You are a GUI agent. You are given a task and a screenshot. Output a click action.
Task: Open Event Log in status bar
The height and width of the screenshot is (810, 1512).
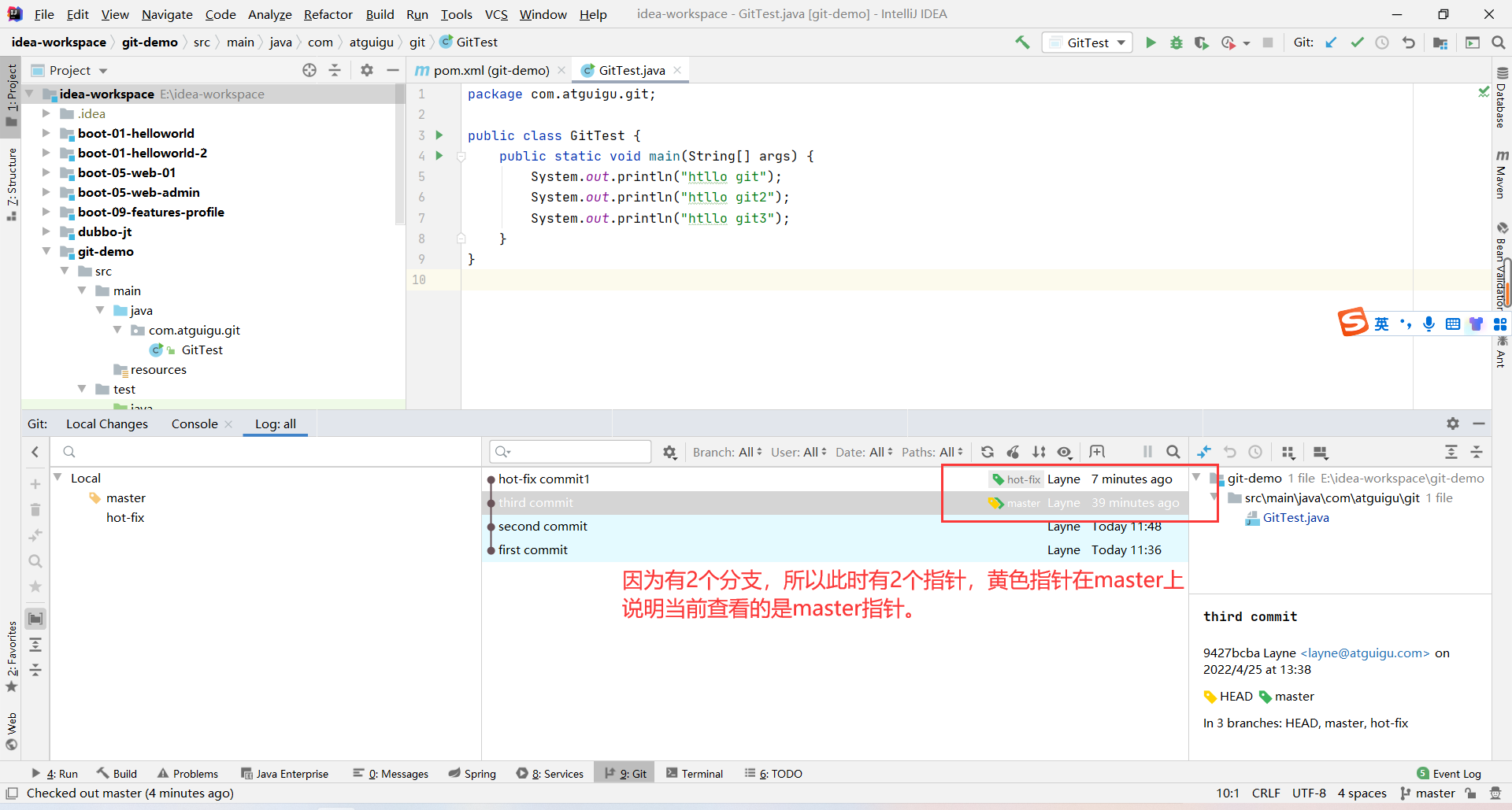[x=1449, y=774]
